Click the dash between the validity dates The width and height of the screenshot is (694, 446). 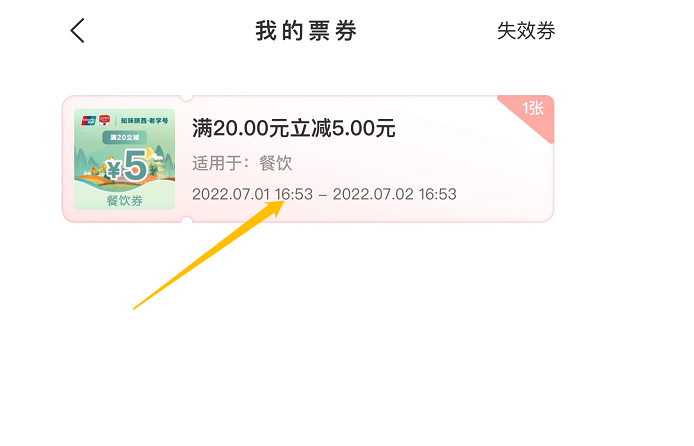click(x=323, y=195)
